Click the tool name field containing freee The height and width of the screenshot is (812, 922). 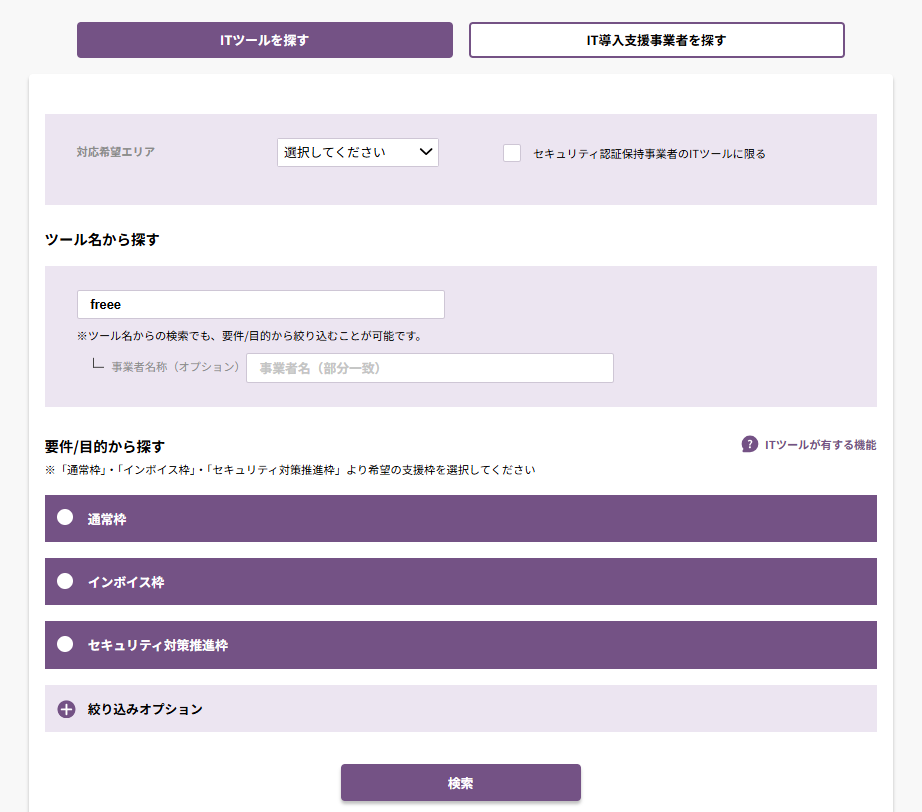pos(260,304)
